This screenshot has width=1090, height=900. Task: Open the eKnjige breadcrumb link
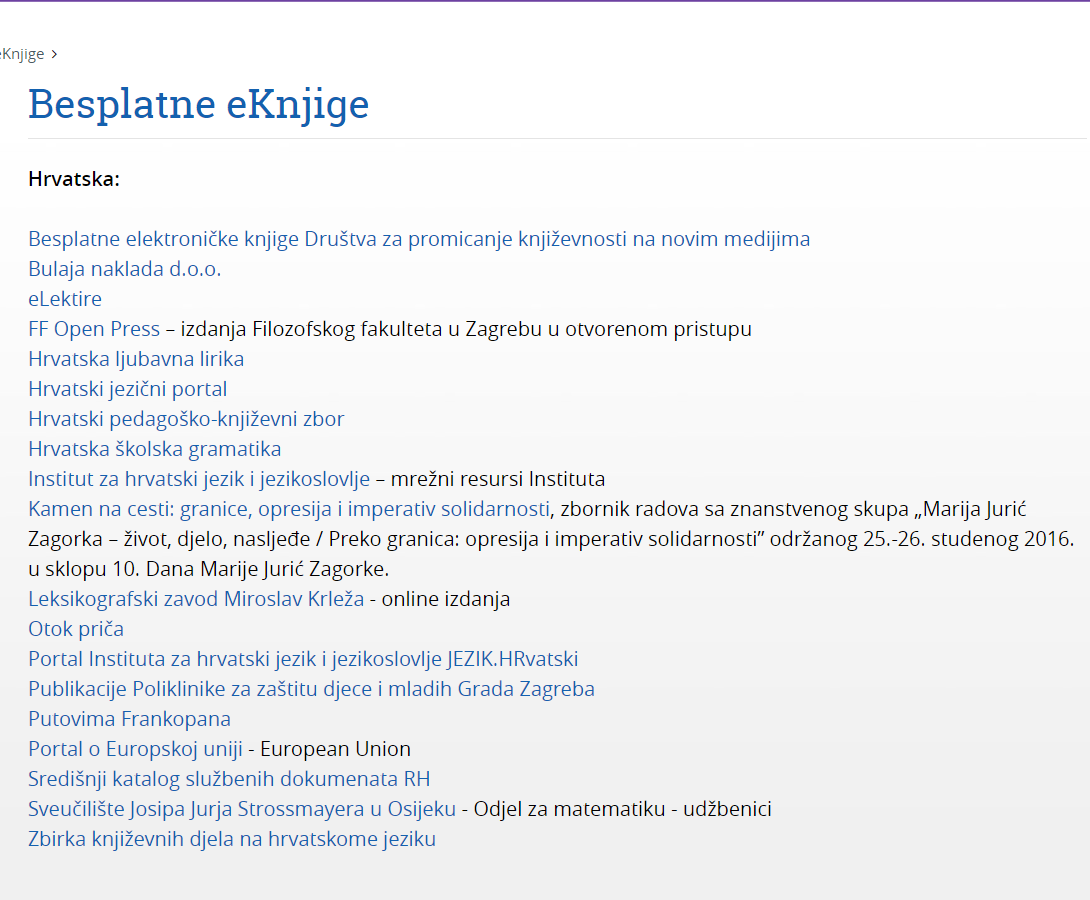(x=22, y=54)
